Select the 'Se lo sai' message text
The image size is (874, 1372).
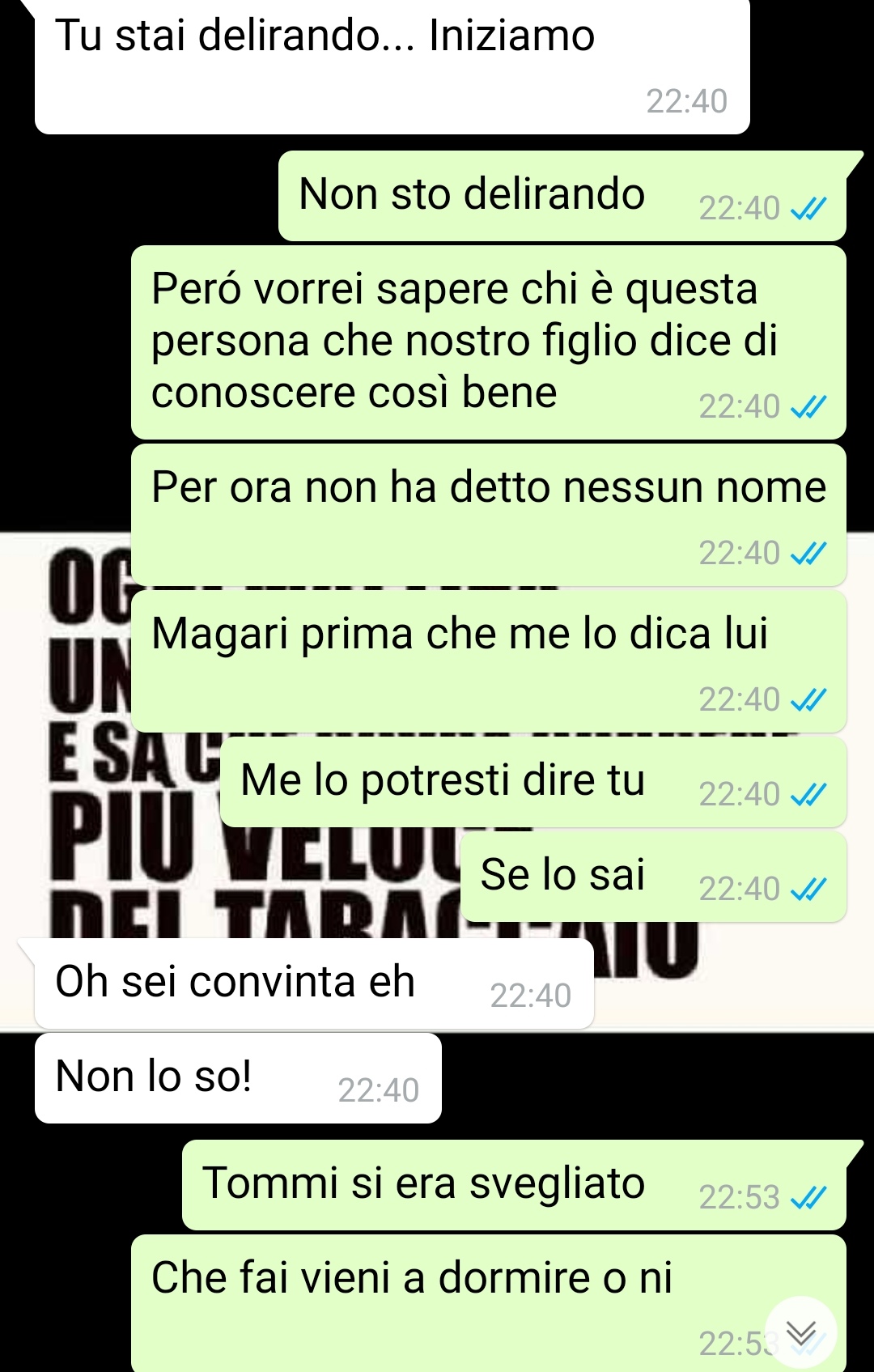(x=562, y=875)
